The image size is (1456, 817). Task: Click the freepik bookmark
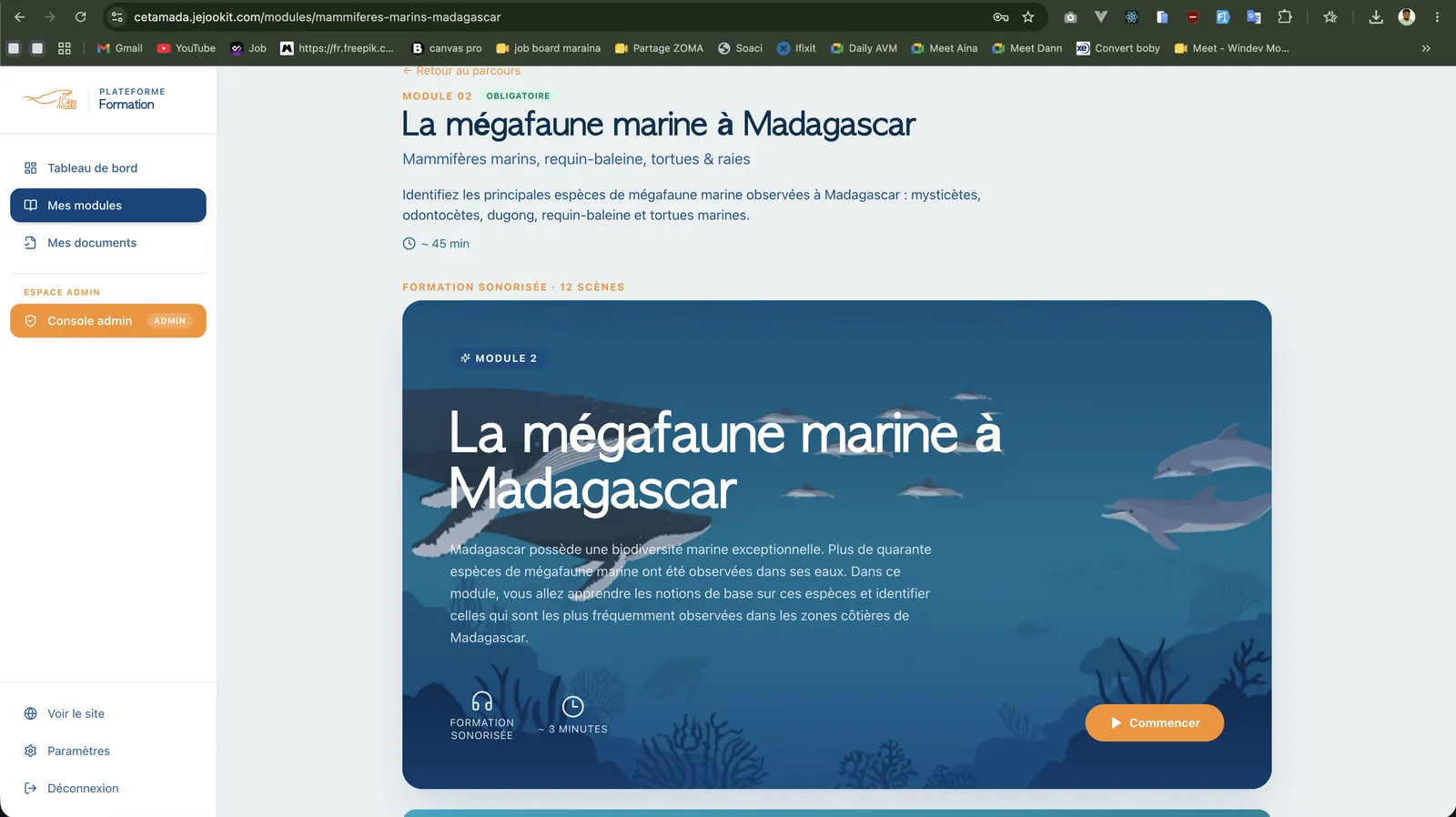click(337, 48)
